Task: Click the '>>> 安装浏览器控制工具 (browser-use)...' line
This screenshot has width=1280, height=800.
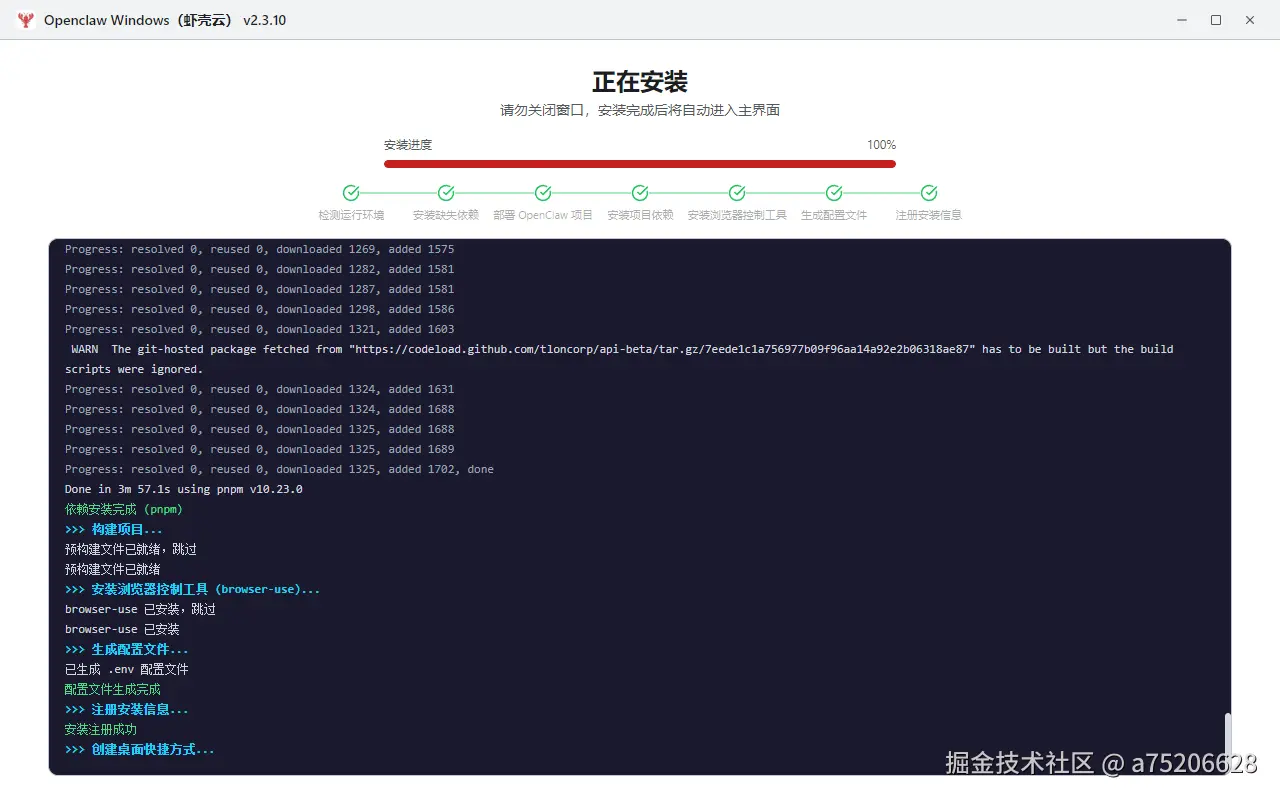Action: (193, 589)
